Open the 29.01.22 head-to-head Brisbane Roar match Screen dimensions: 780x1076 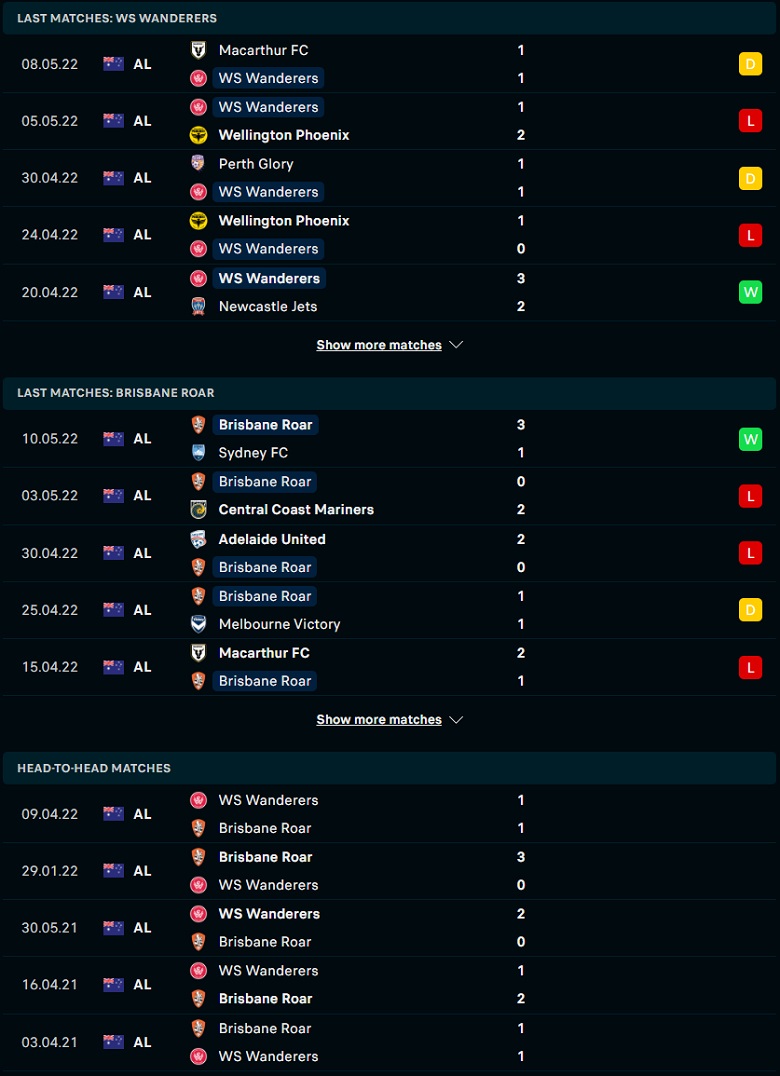(x=390, y=871)
